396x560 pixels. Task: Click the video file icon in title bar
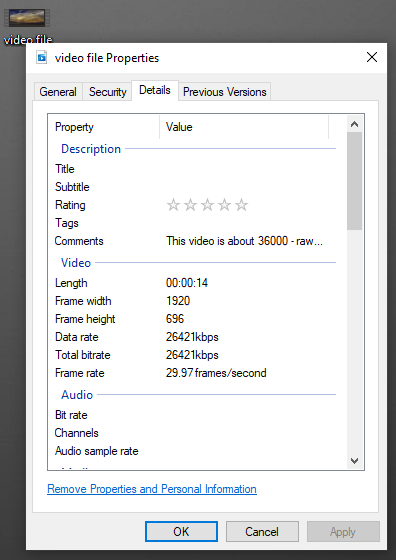(42, 58)
